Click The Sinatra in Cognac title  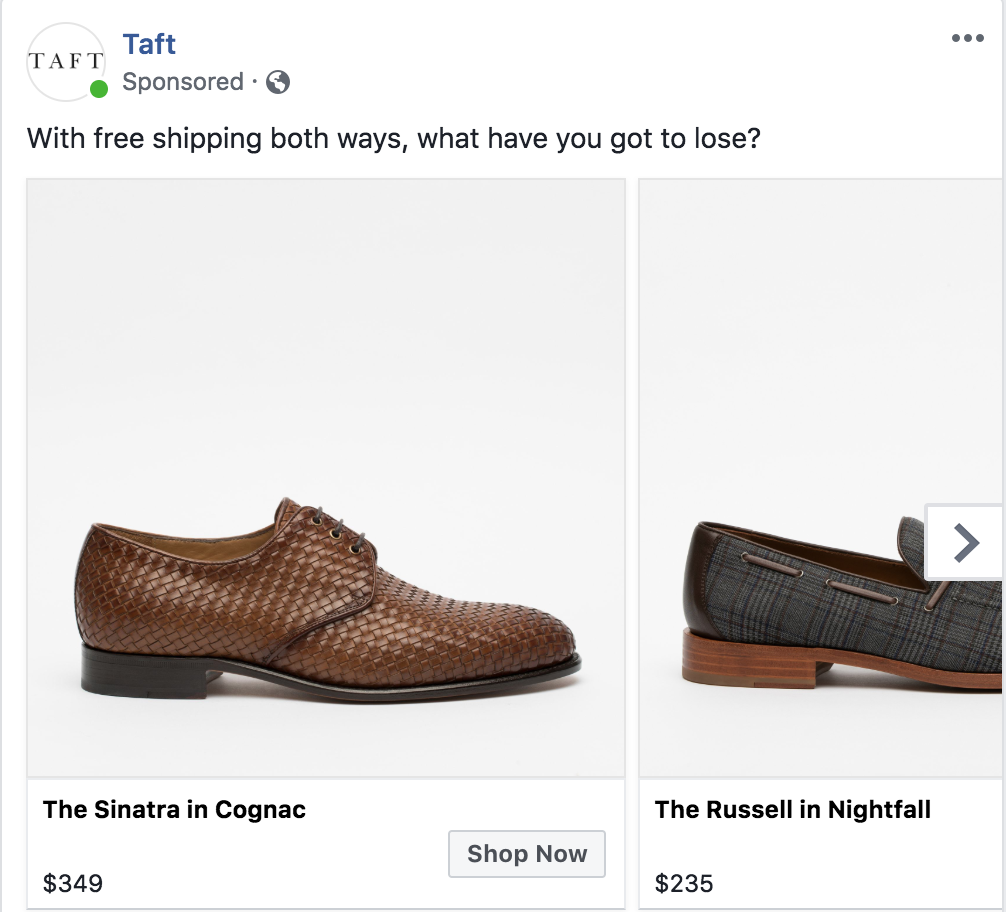(175, 809)
